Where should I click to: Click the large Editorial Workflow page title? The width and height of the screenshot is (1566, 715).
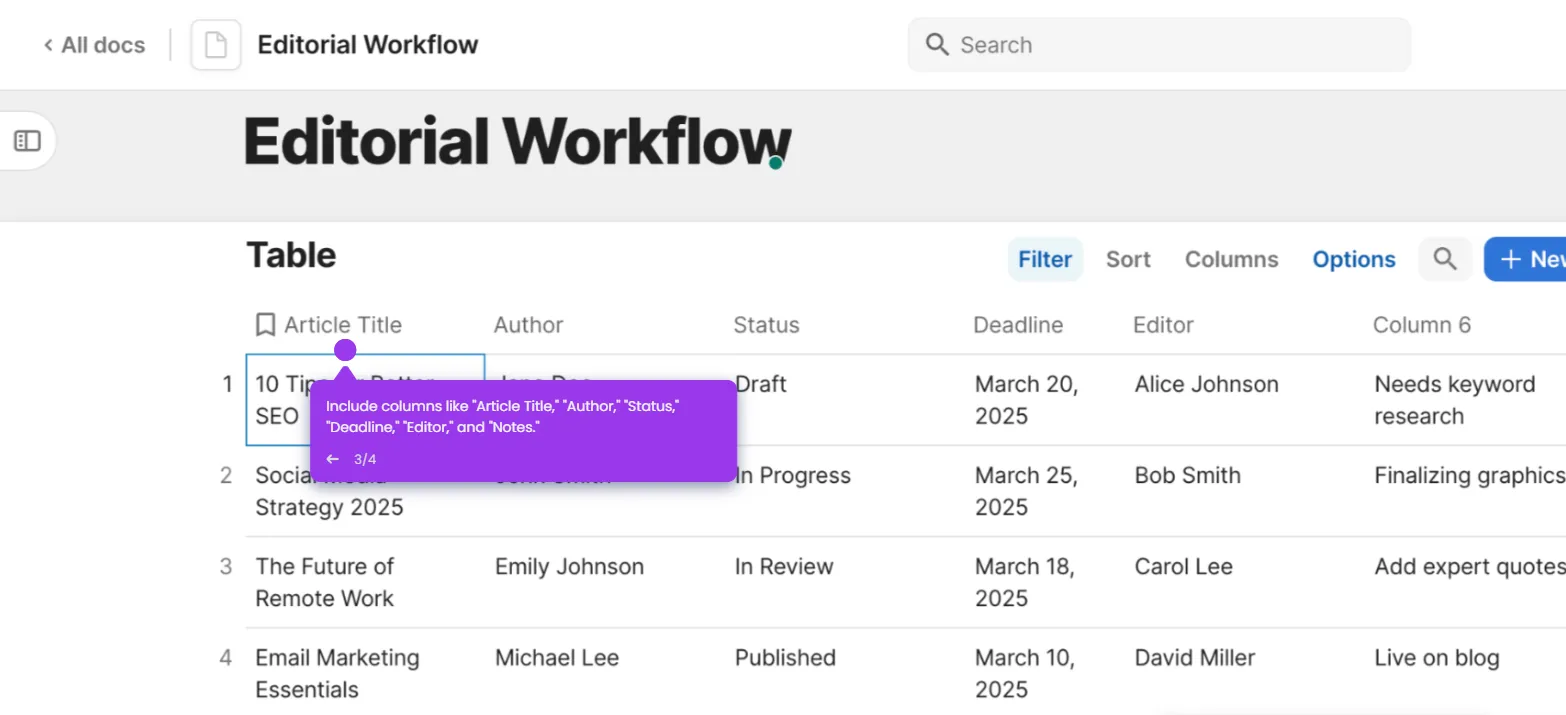coord(518,141)
